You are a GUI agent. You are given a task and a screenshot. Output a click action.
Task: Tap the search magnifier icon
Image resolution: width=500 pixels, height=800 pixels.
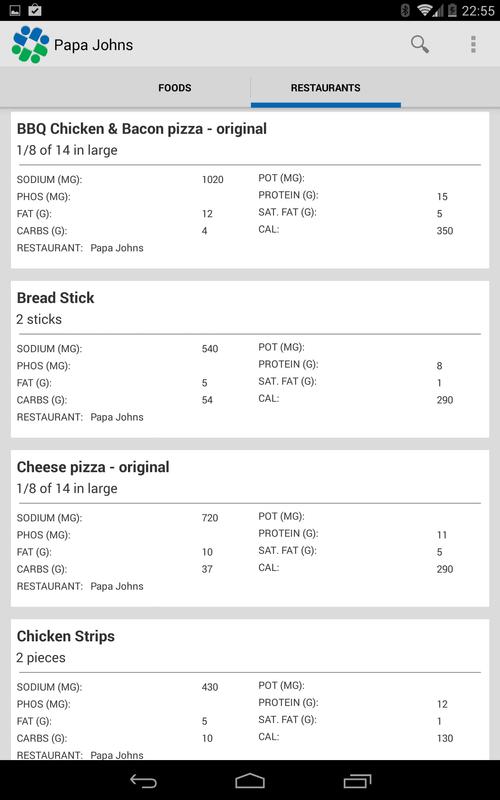tap(419, 44)
